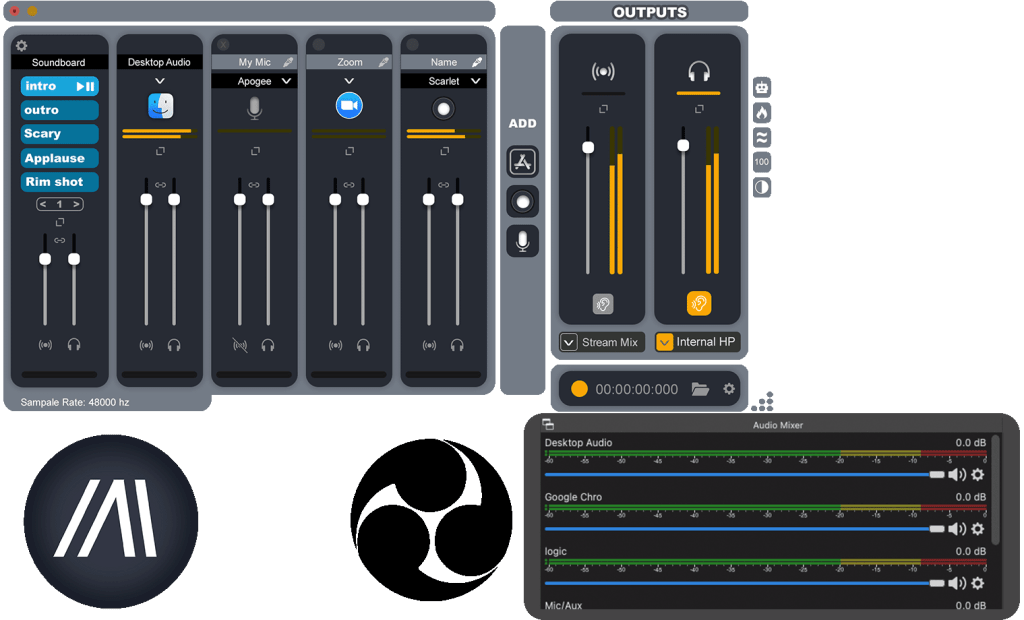Start recording with orange record button
This screenshot has height=620, width=1024.
579,389
